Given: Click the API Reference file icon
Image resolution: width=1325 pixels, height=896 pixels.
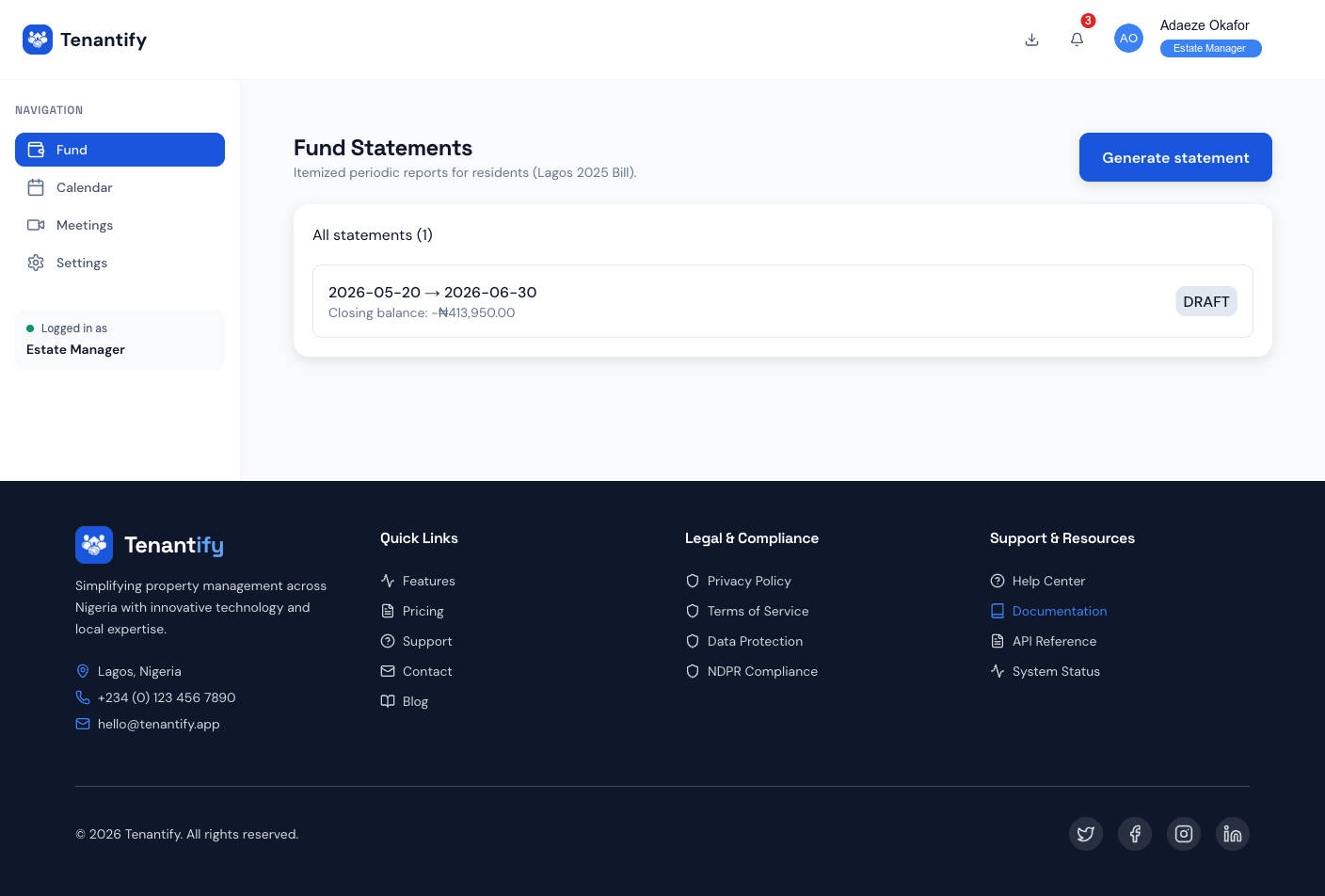Looking at the screenshot, I should [998, 641].
